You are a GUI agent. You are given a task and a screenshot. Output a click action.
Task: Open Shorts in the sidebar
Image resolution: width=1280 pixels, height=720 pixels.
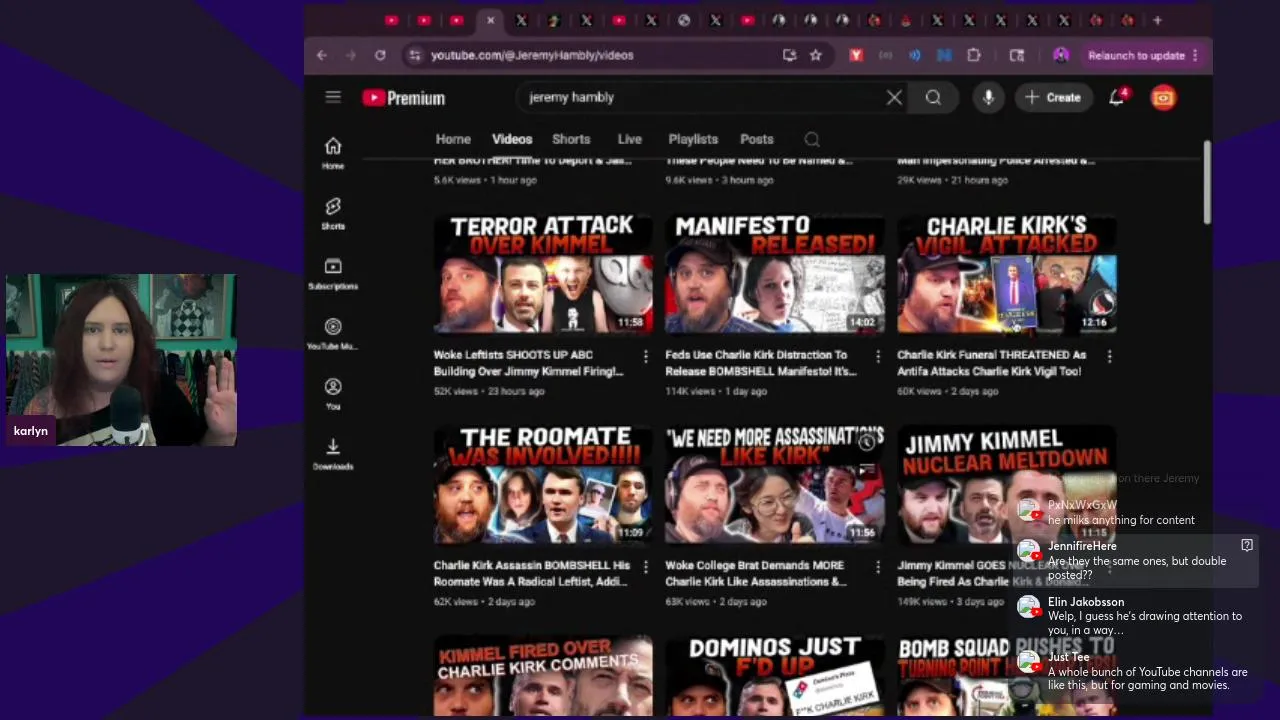(x=333, y=213)
